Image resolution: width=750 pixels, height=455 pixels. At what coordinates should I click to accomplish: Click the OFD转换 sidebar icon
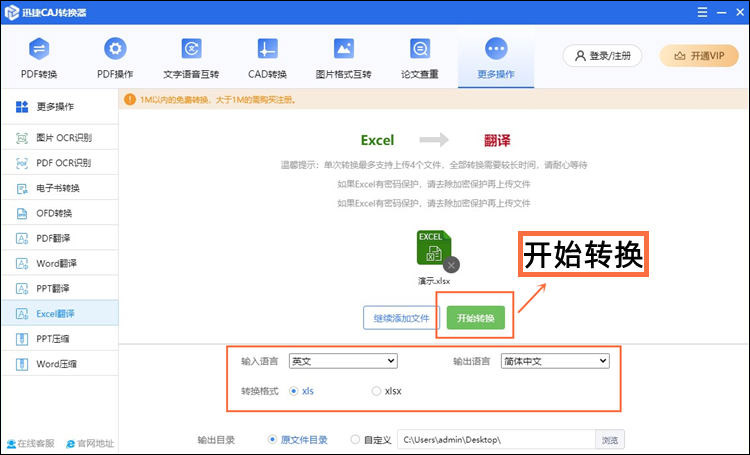(22, 213)
